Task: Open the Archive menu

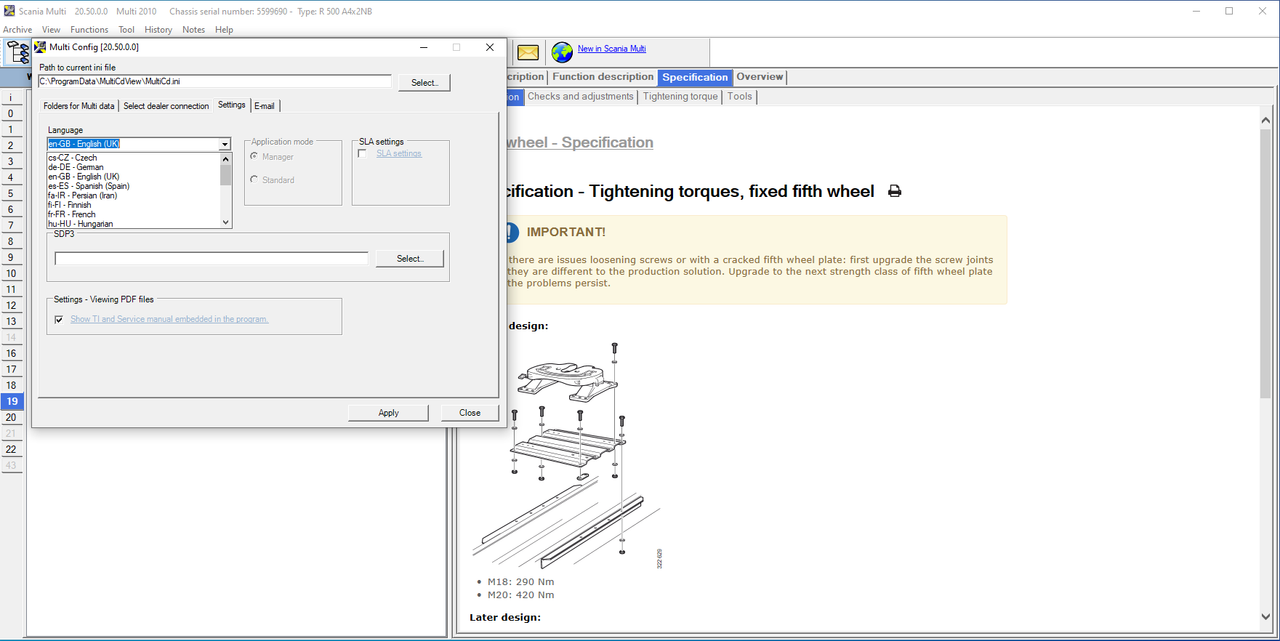Action: point(17,29)
